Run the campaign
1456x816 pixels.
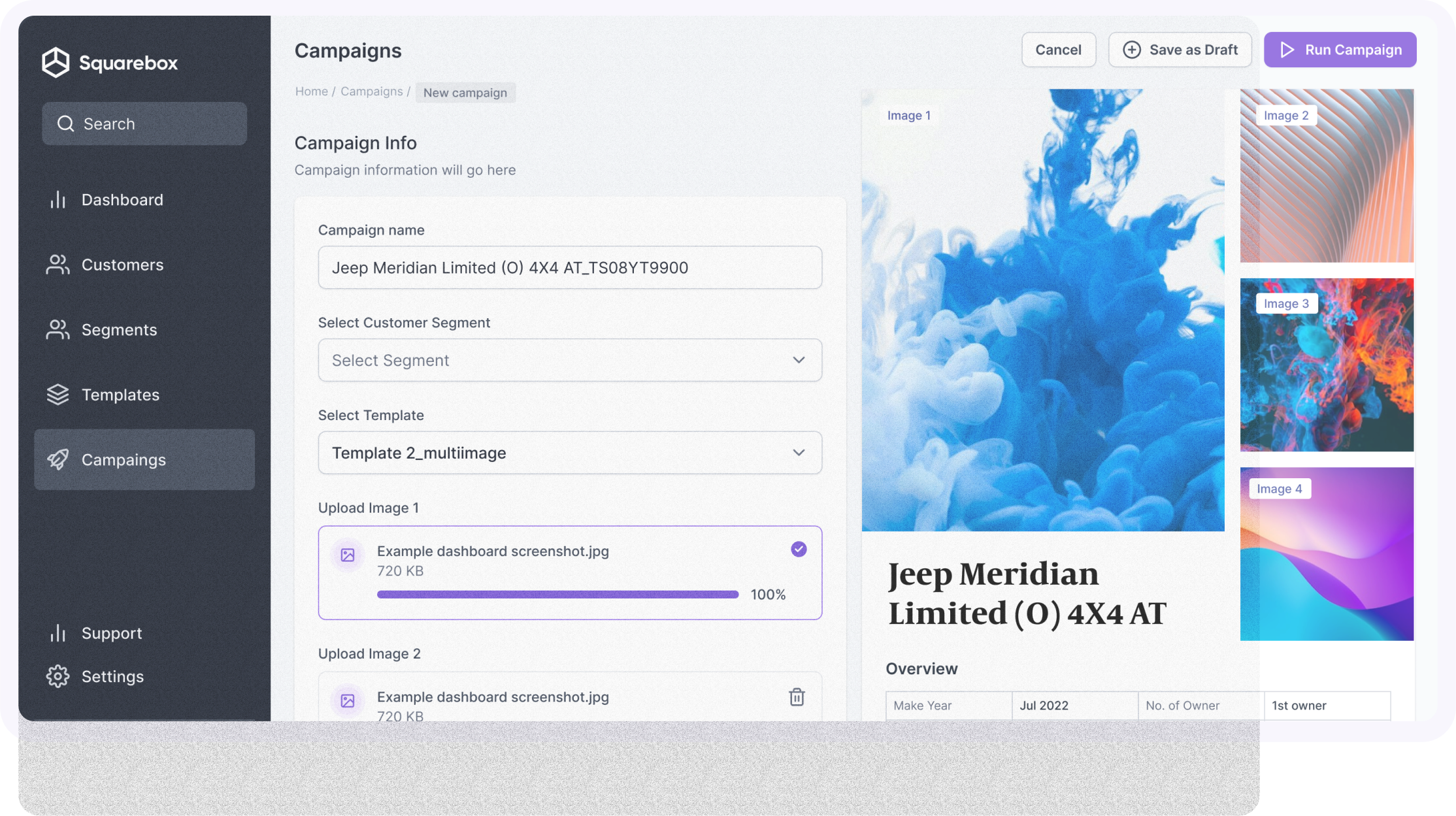click(x=1340, y=50)
